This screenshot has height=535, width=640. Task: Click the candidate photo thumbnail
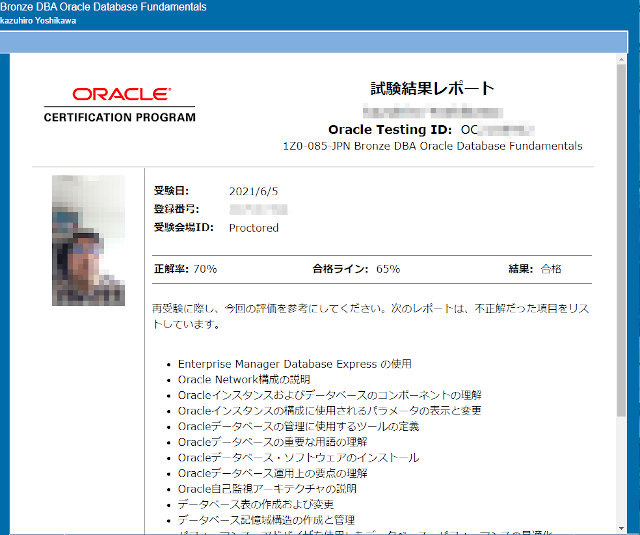point(89,240)
